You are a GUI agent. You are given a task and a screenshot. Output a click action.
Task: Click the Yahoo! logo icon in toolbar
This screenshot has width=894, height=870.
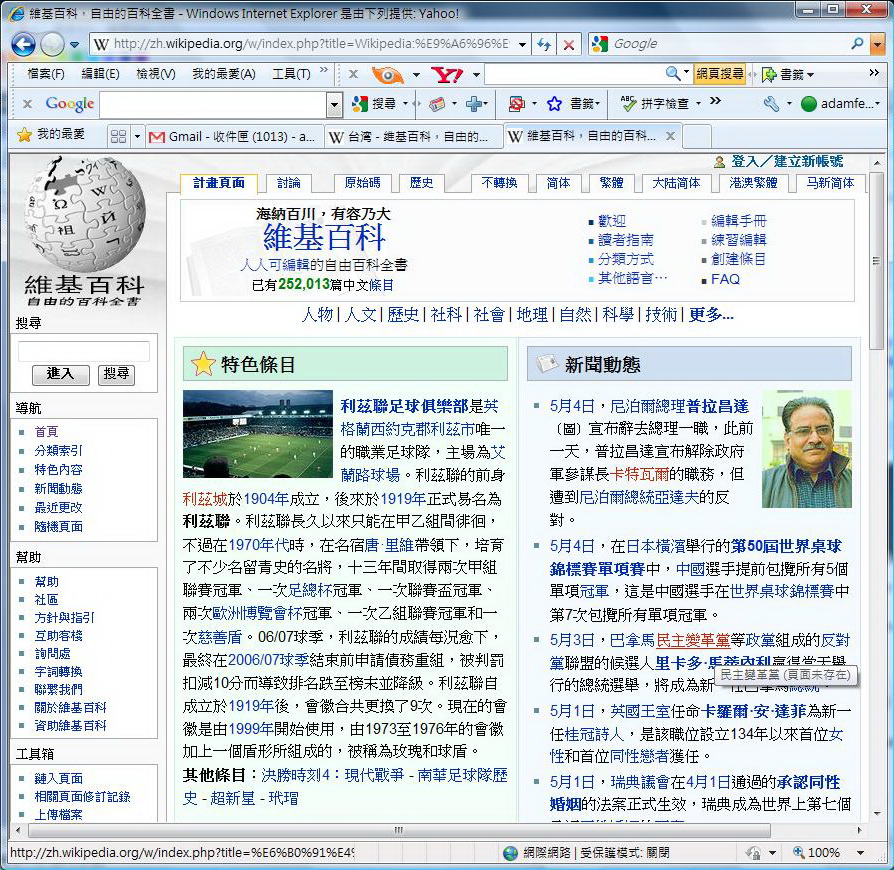pos(446,74)
